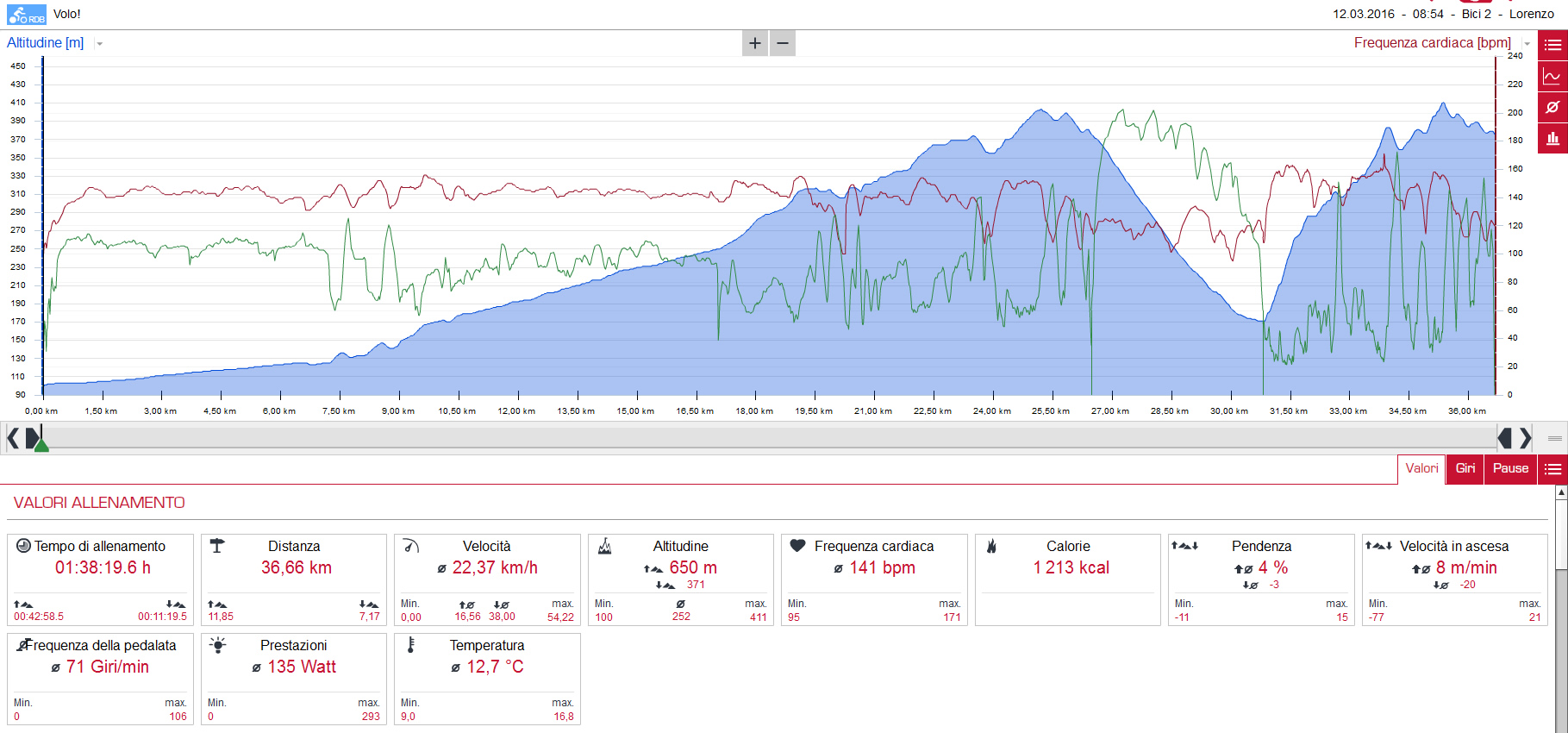This screenshot has width=1568, height=733.
Task: Open Altitudine axis dropdown arrow
Action: [x=100, y=44]
